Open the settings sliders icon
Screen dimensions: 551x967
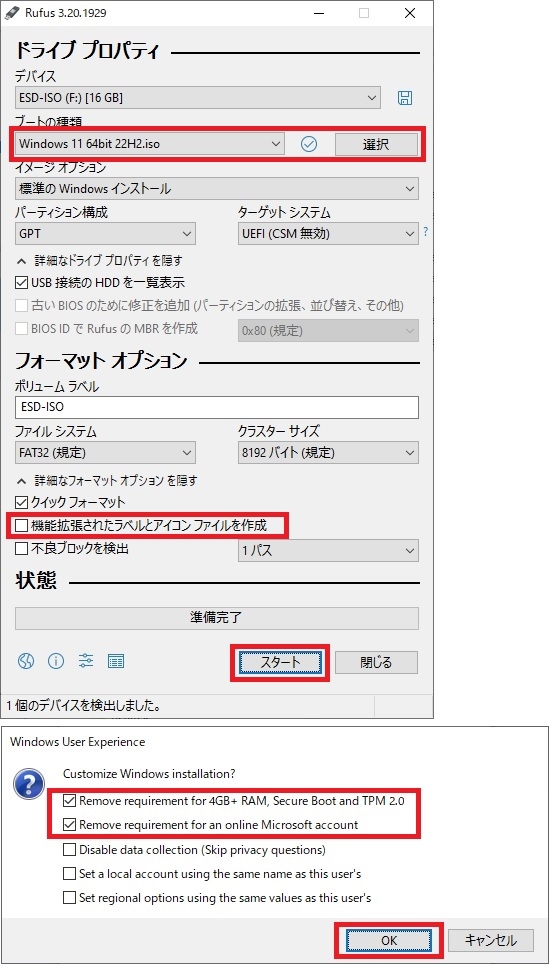(86, 661)
